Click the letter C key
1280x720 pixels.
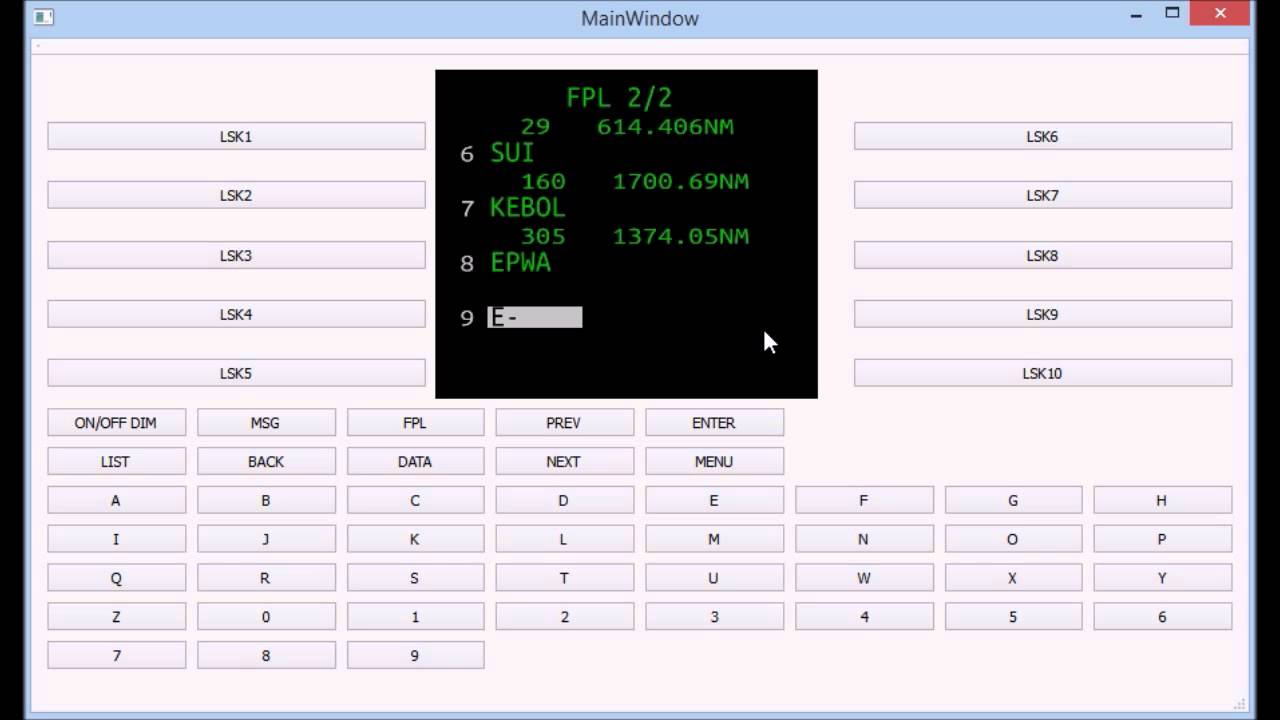pos(415,500)
